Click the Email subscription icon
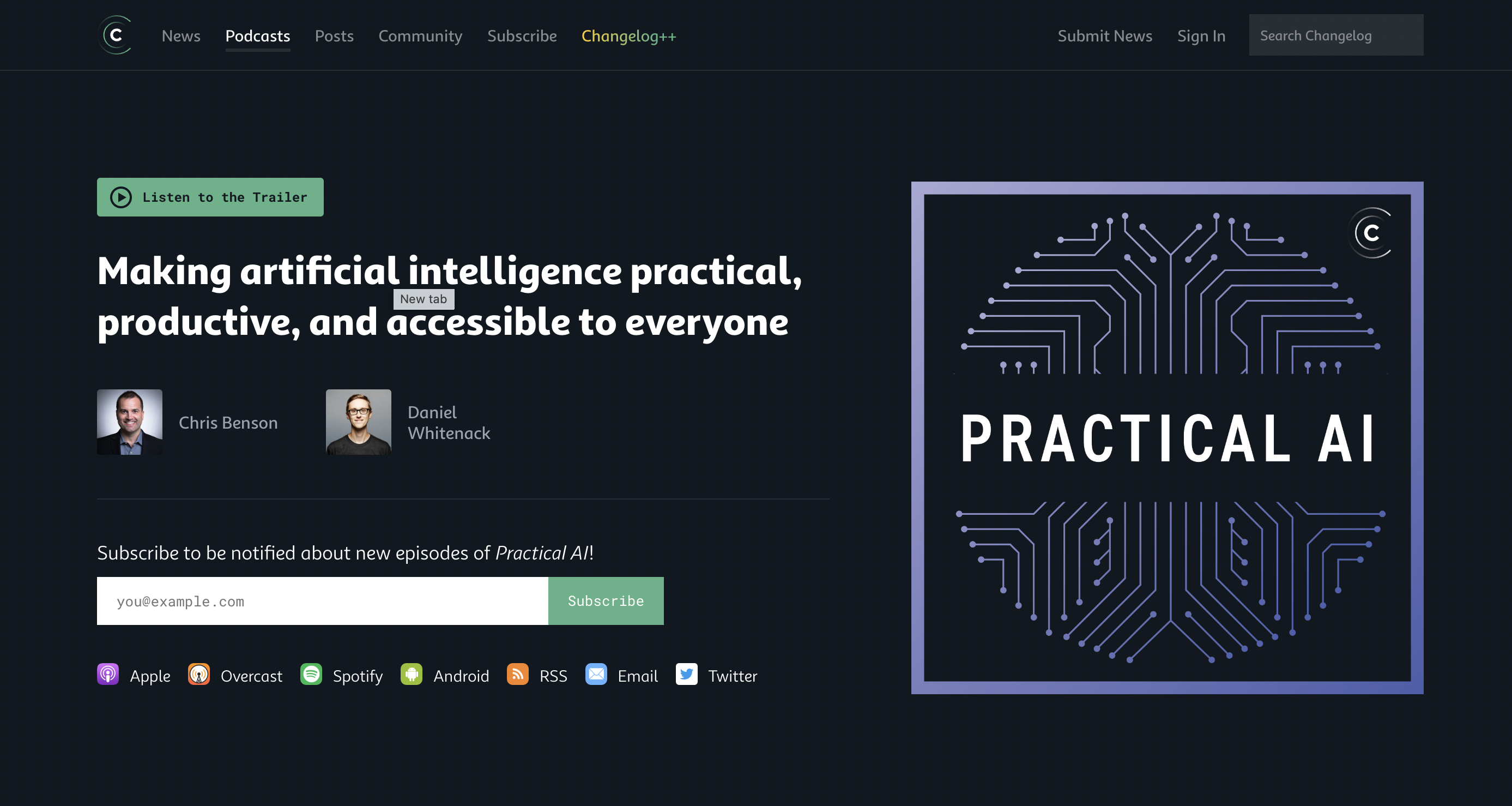Image resolution: width=1512 pixels, height=806 pixels. [597, 675]
